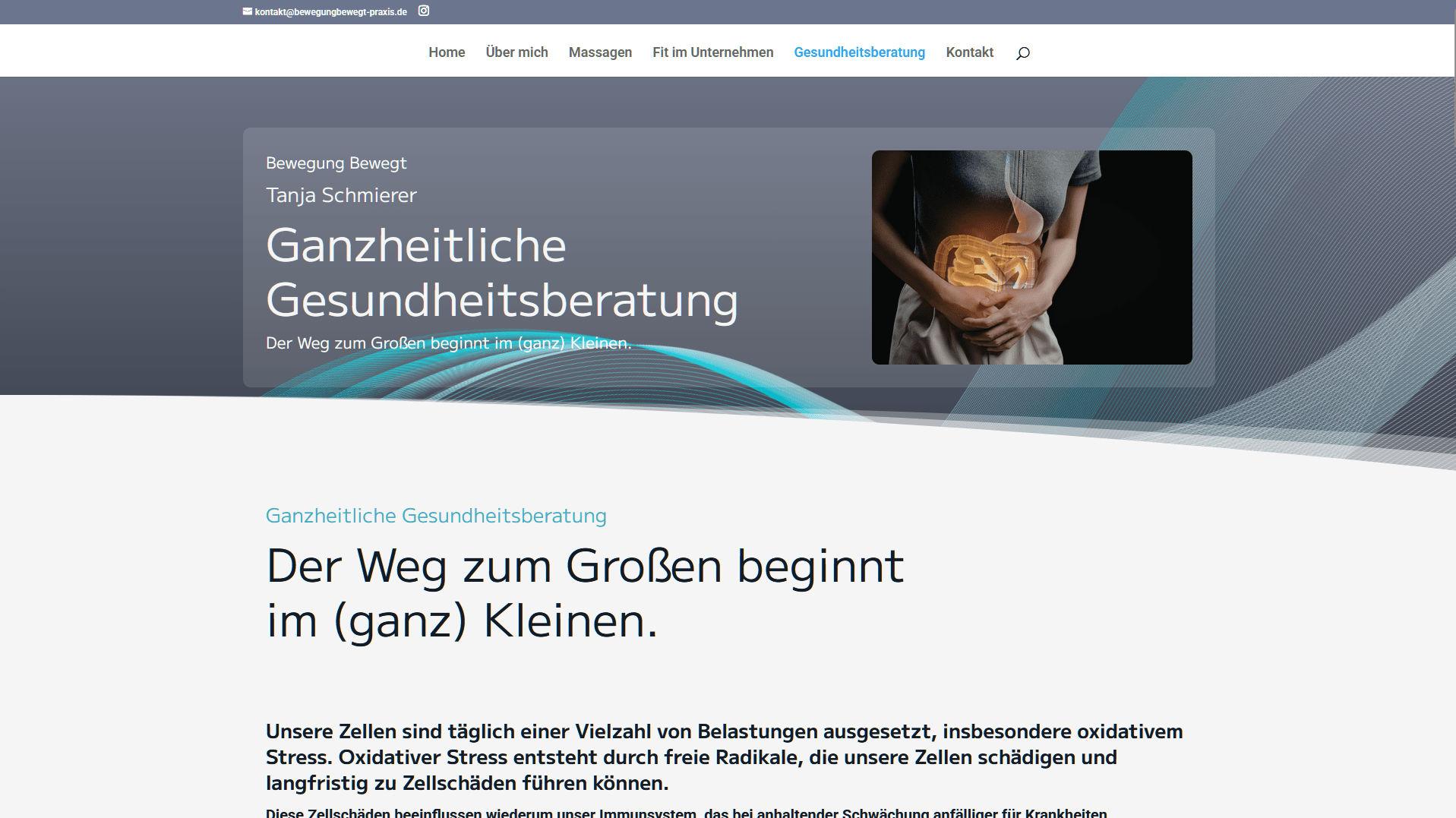
Task: Click the envelope mail icon
Action: tap(247, 11)
